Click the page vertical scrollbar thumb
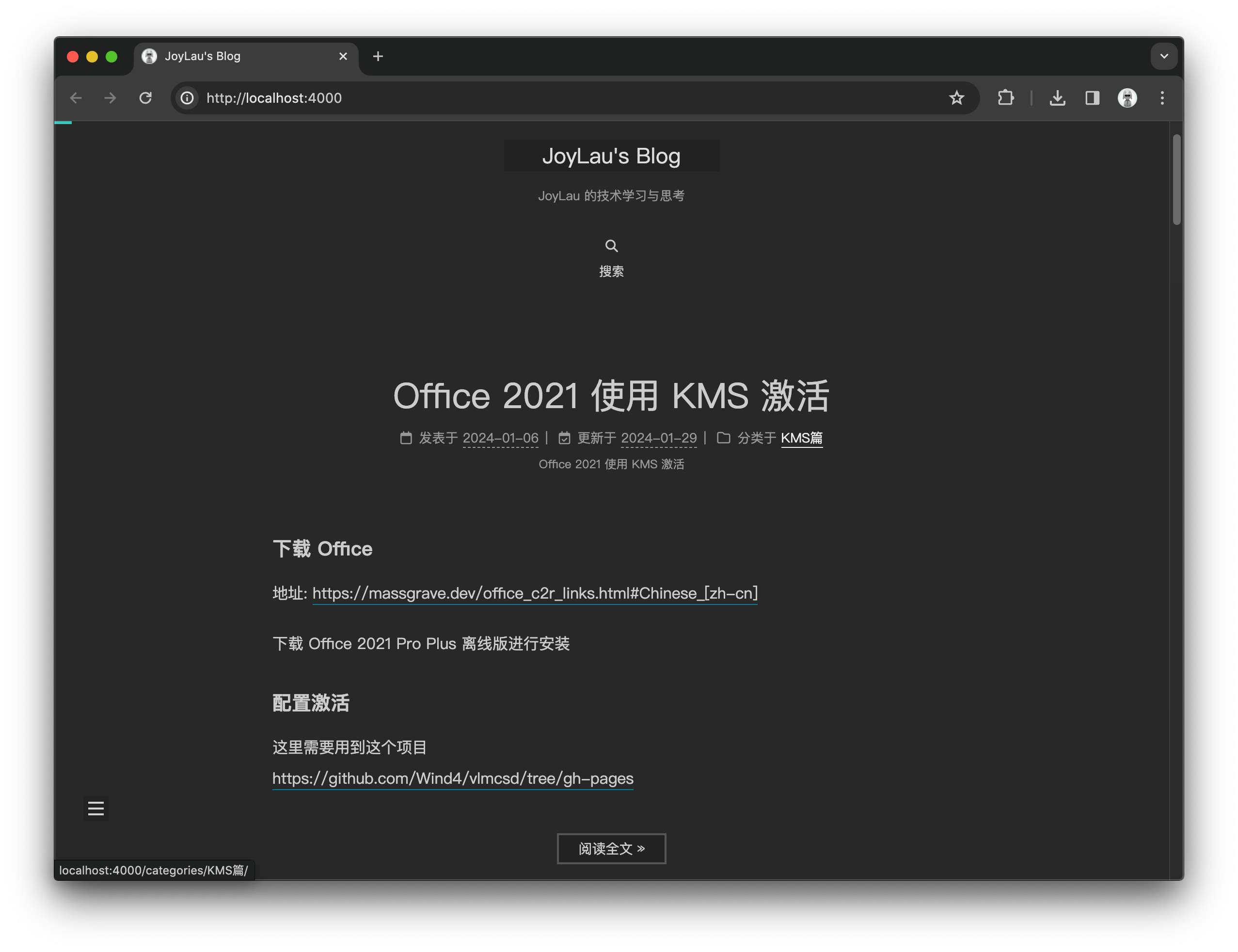Screen dimensions: 1238x952 1176,179
